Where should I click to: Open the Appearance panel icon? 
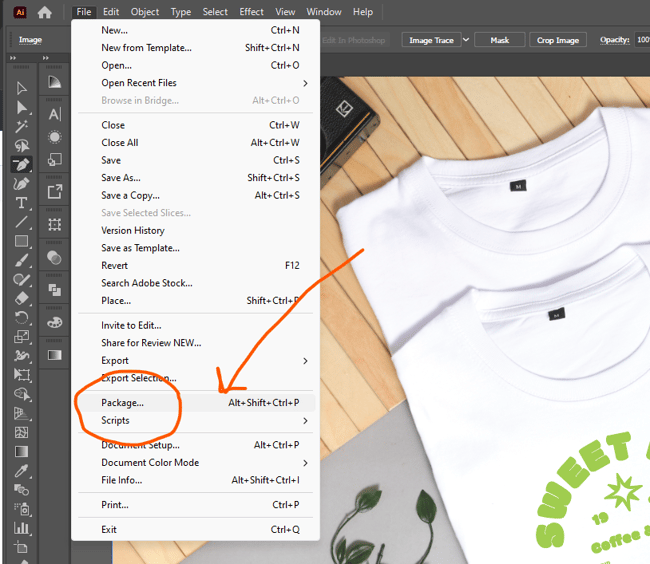[54, 137]
